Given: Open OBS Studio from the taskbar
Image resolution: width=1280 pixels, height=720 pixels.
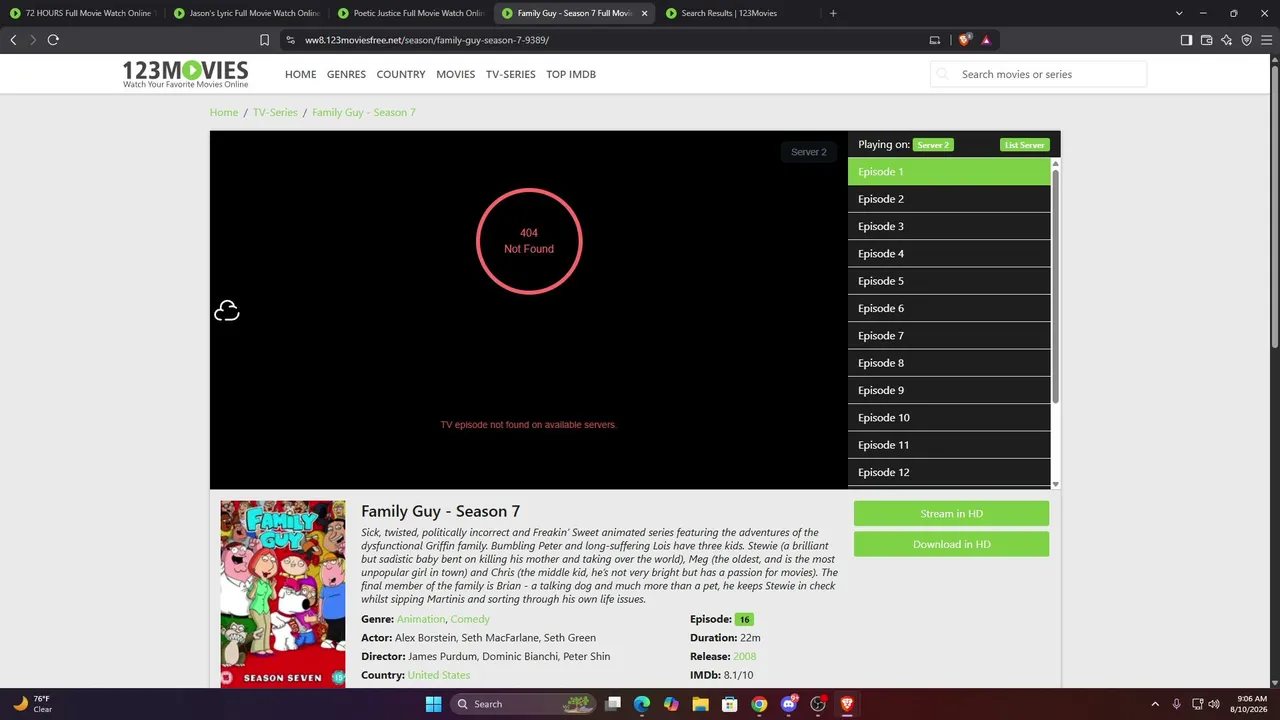Looking at the screenshot, I should 818,704.
